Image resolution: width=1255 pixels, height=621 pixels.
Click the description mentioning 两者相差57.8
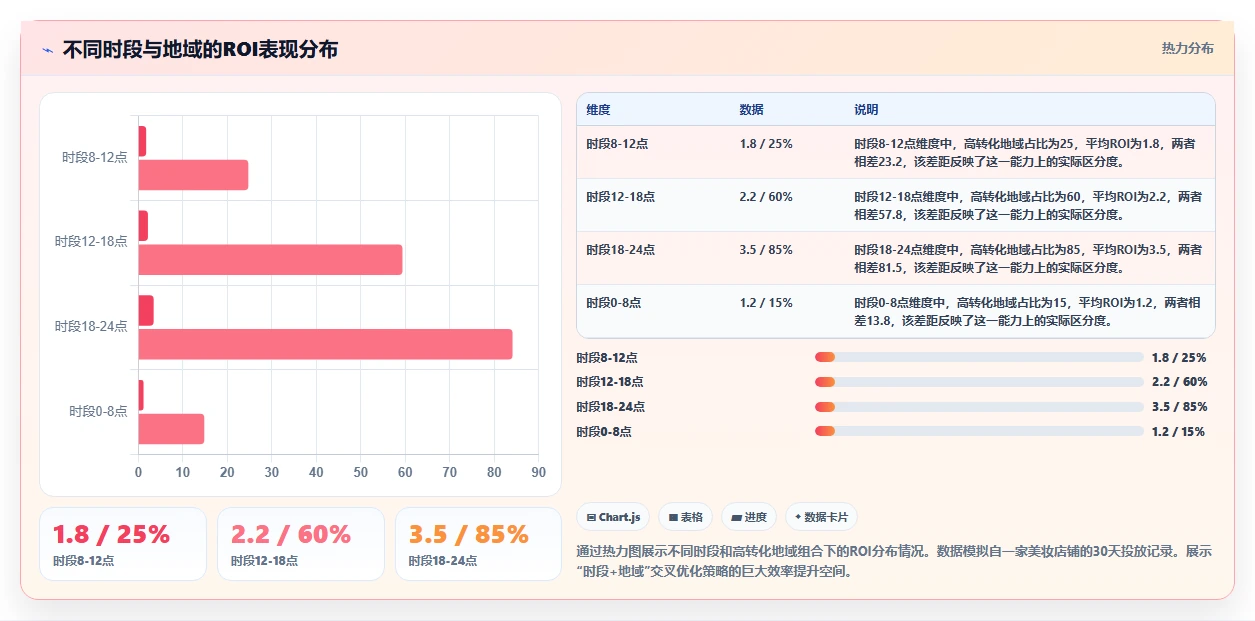1028,205
